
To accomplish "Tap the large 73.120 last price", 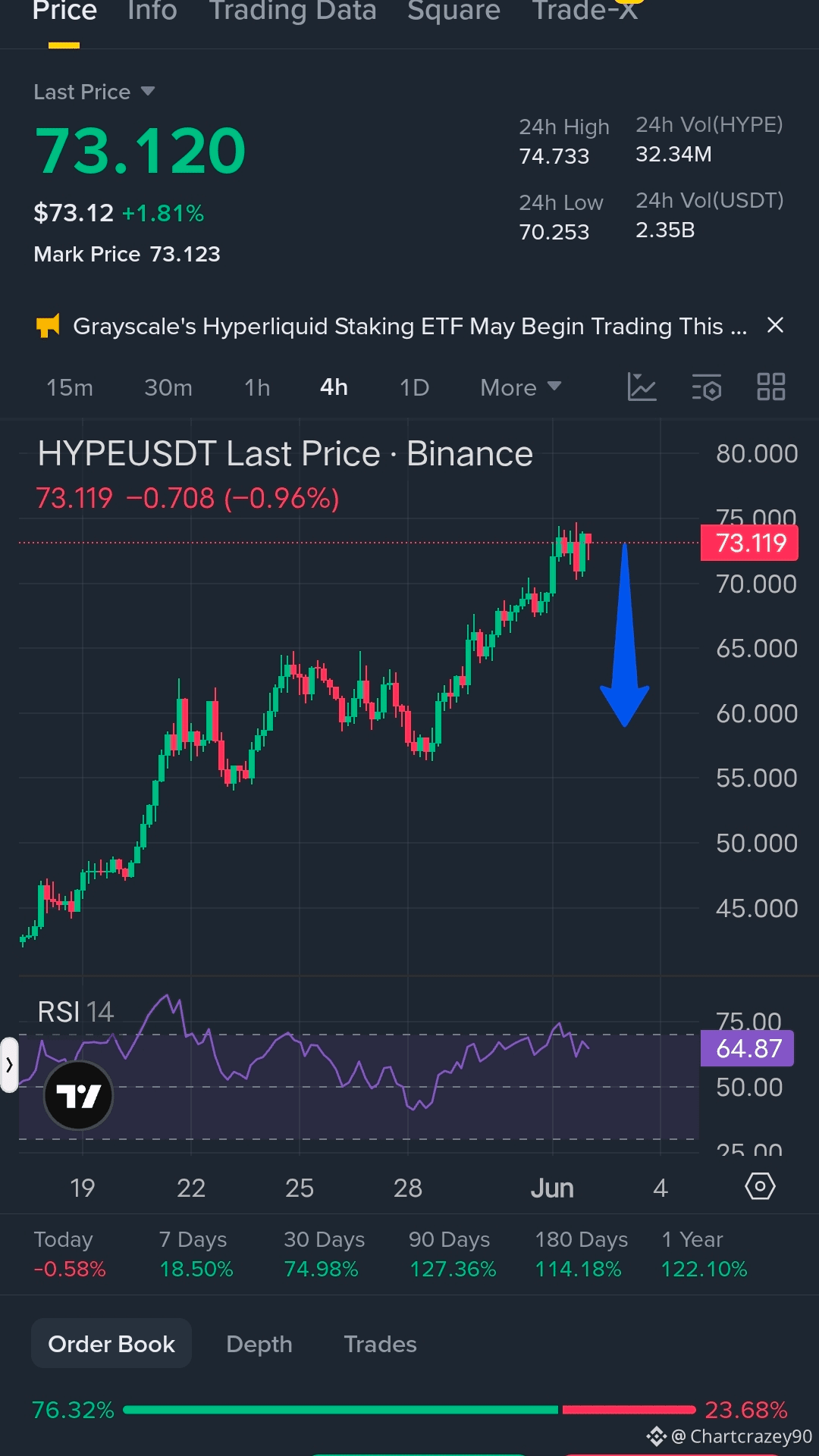I will click(140, 151).
